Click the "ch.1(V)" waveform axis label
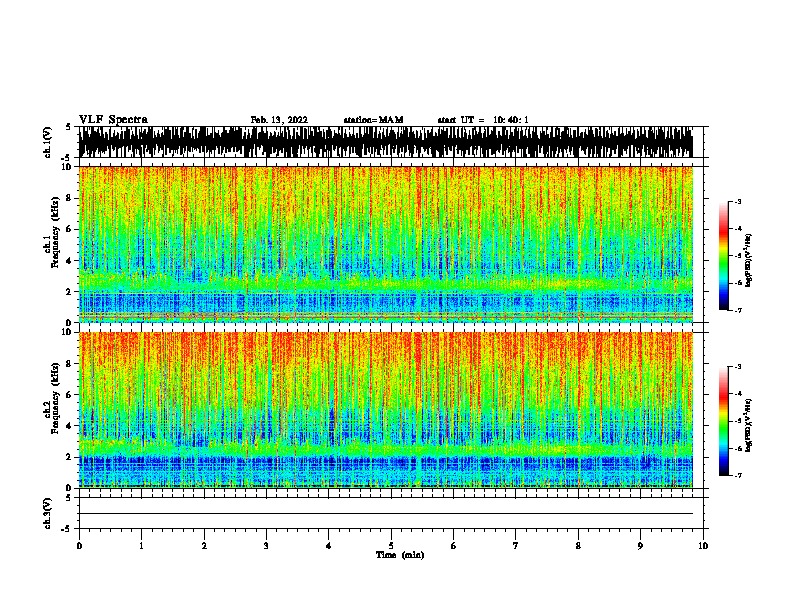 click(x=48, y=142)
